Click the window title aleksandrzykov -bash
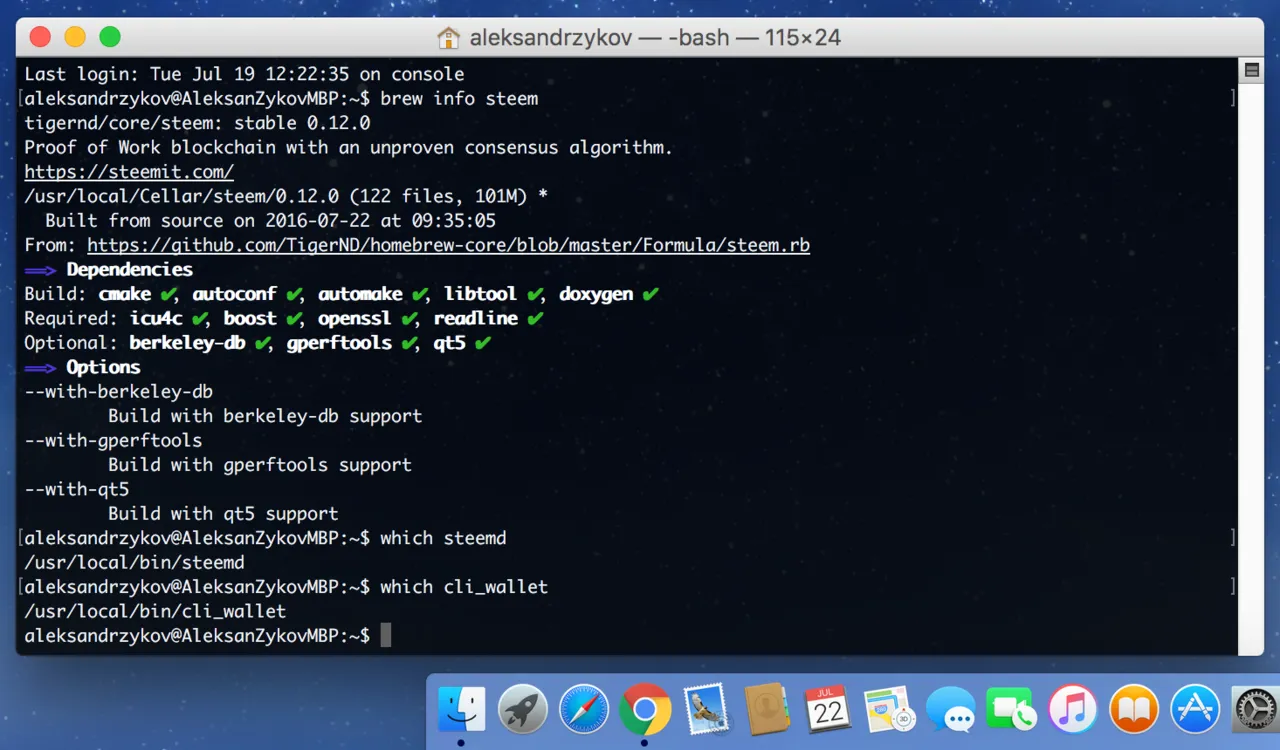Image resolution: width=1280 pixels, height=750 pixels. [x=655, y=38]
